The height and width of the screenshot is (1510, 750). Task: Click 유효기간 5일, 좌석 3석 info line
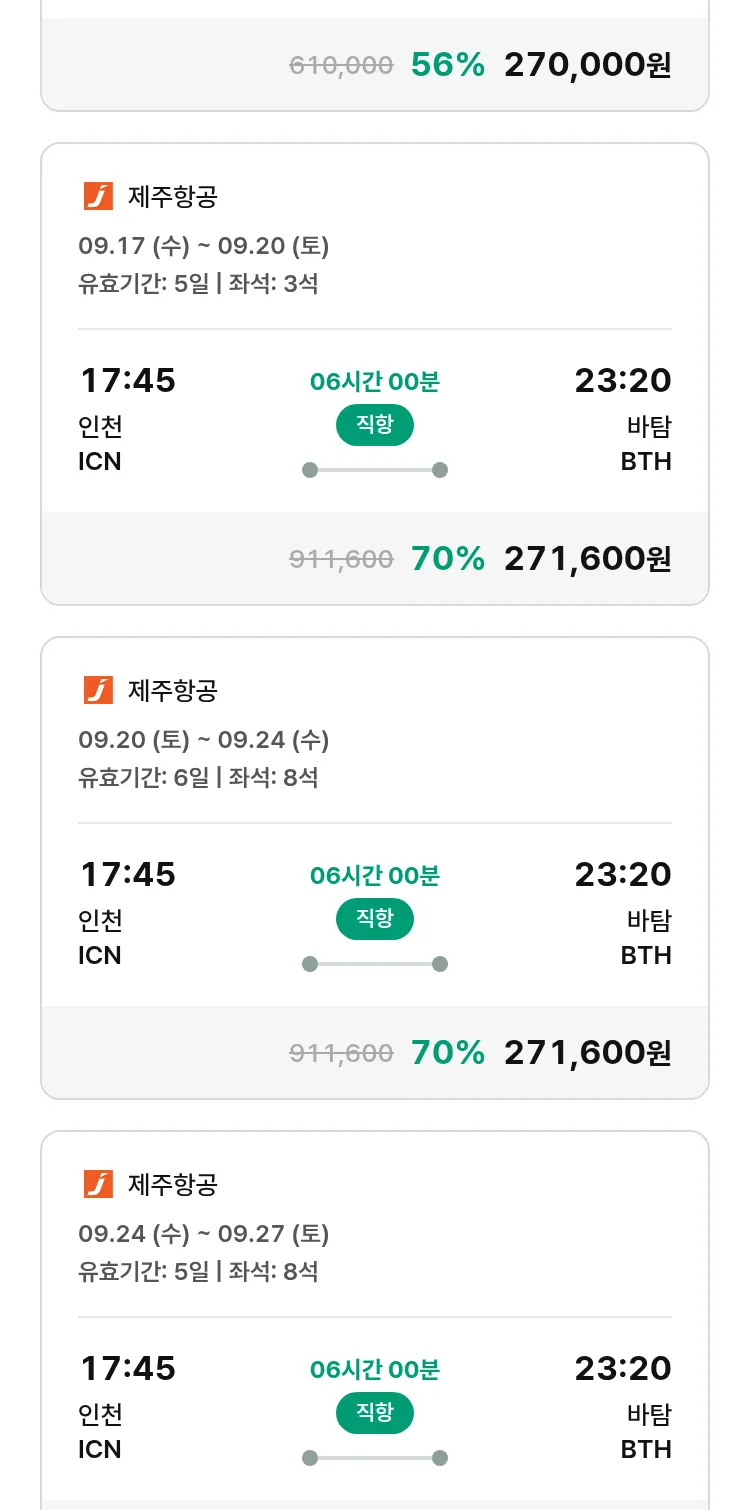(x=198, y=284)
